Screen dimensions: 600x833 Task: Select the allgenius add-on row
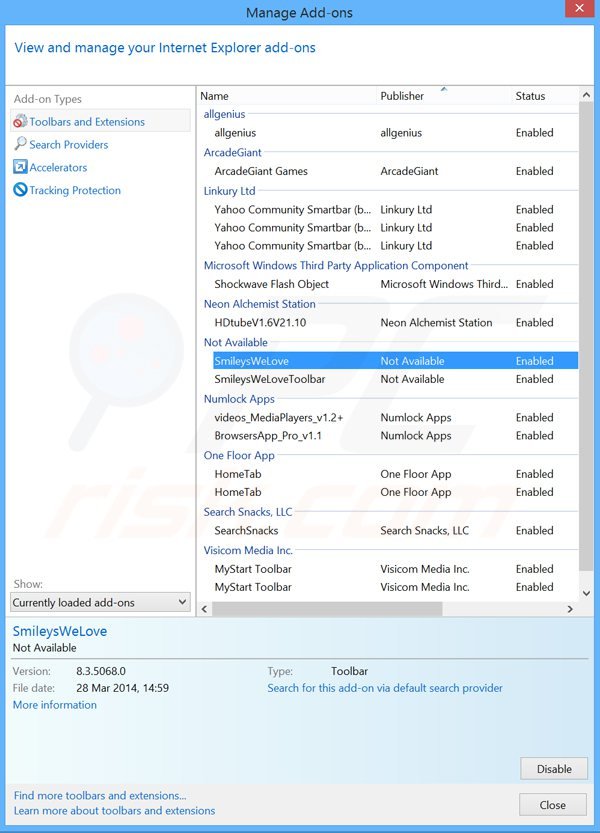395,133
